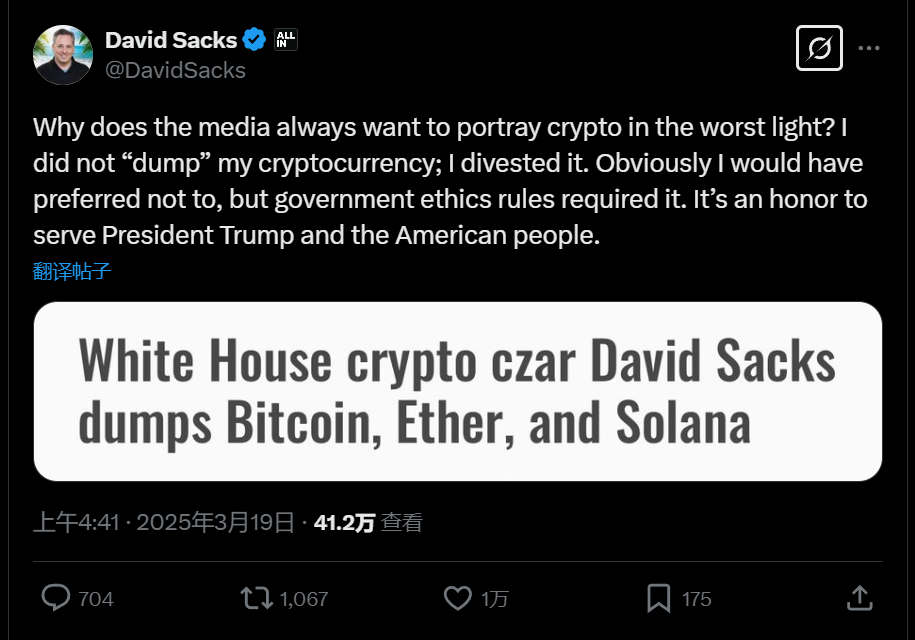Click the Grok actions icon
This screenshot has height=640, width=915.
click(x=819, y=47)
